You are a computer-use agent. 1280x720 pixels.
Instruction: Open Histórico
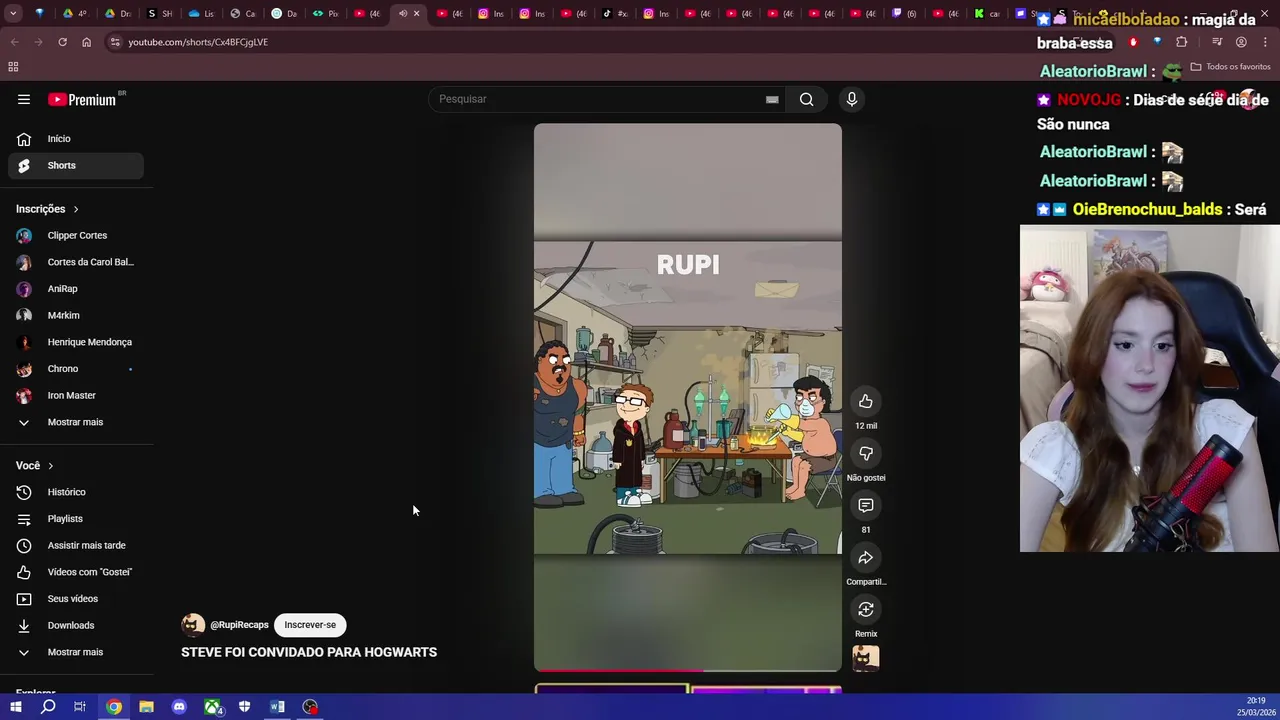pos(76,492)
